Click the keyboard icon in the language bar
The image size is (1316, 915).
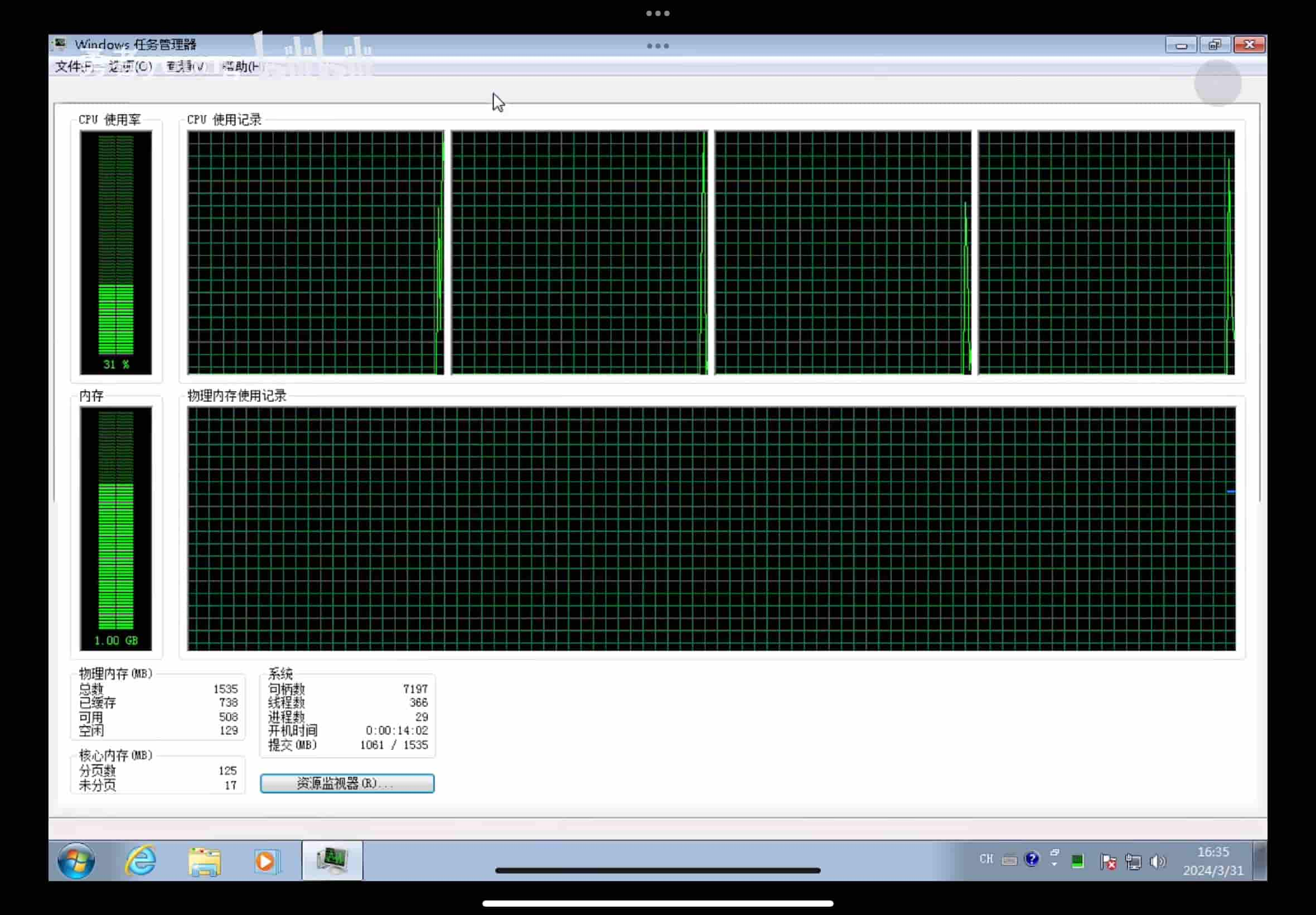pyautogui.click(x=1009, y=860)
